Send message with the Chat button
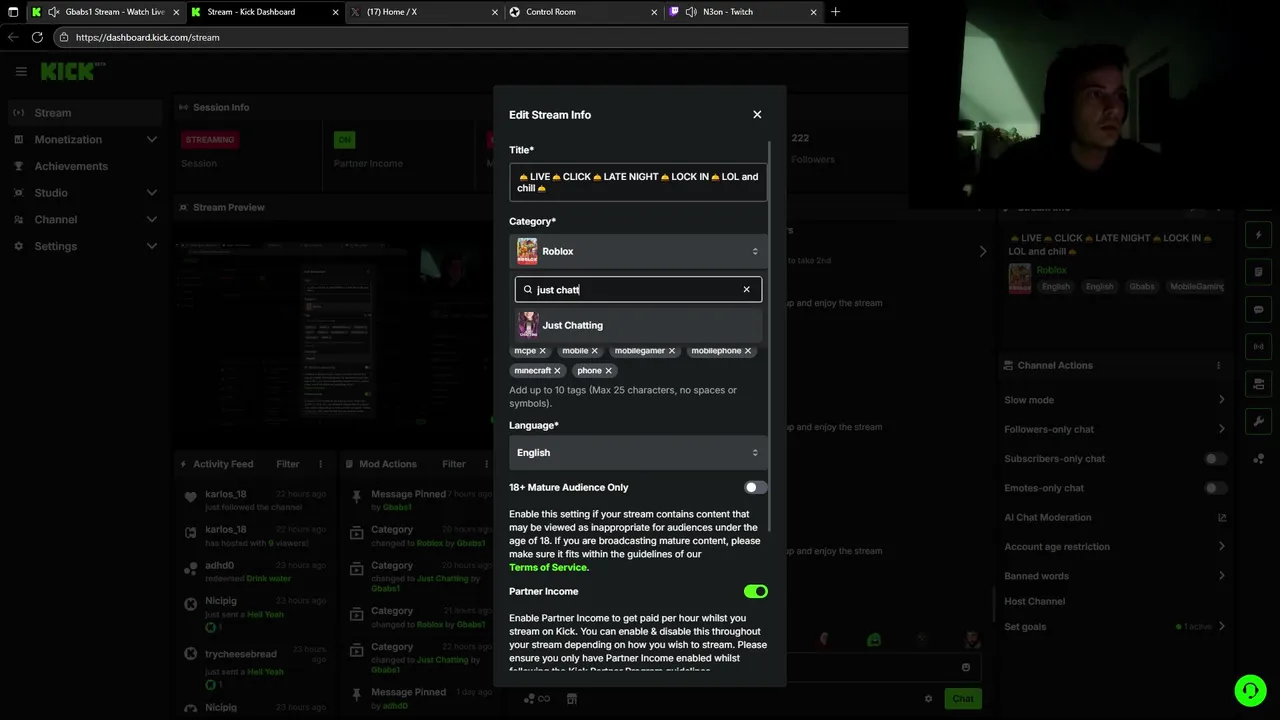 click(963, 698)
